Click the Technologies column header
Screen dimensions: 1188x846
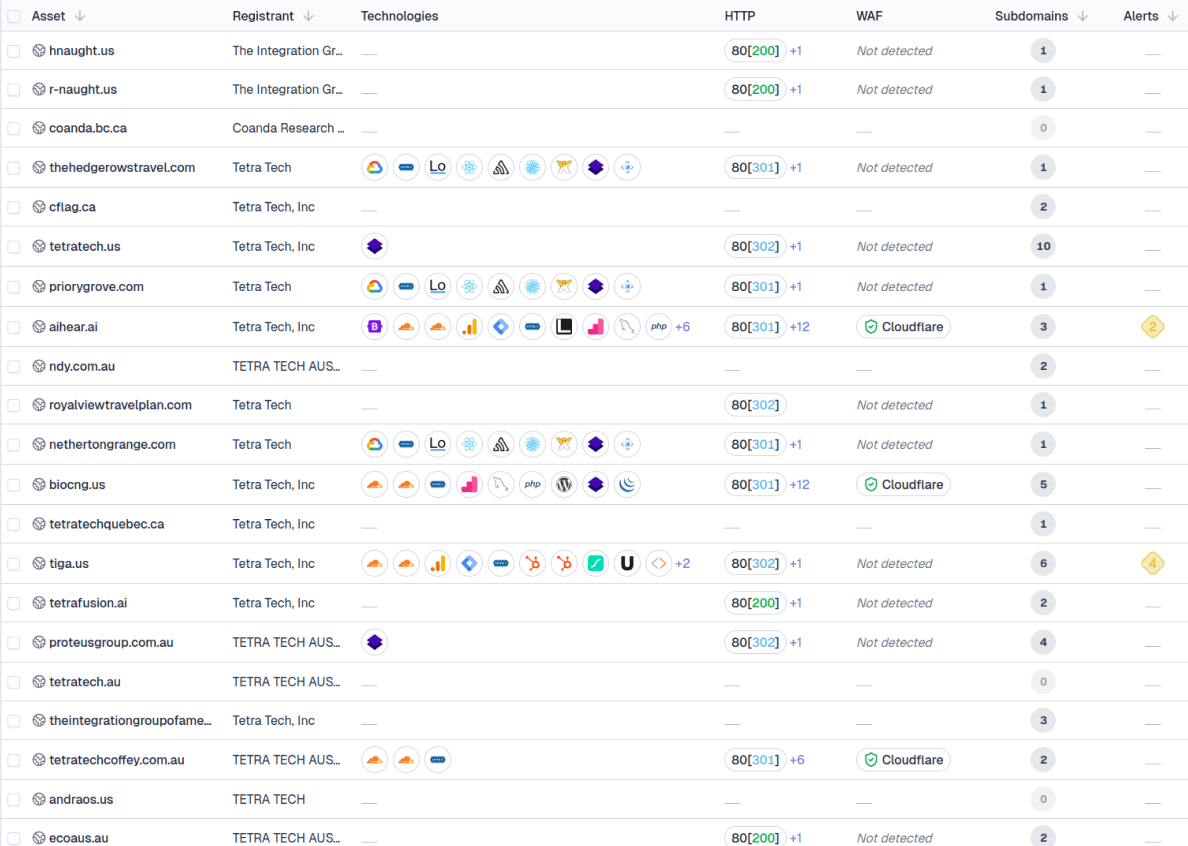point(399,16)
